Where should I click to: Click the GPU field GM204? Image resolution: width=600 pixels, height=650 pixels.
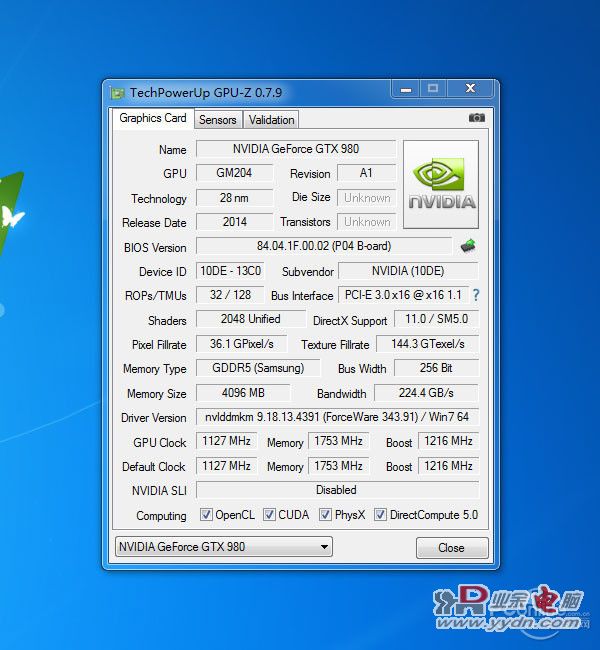click(x=234, y=173)
